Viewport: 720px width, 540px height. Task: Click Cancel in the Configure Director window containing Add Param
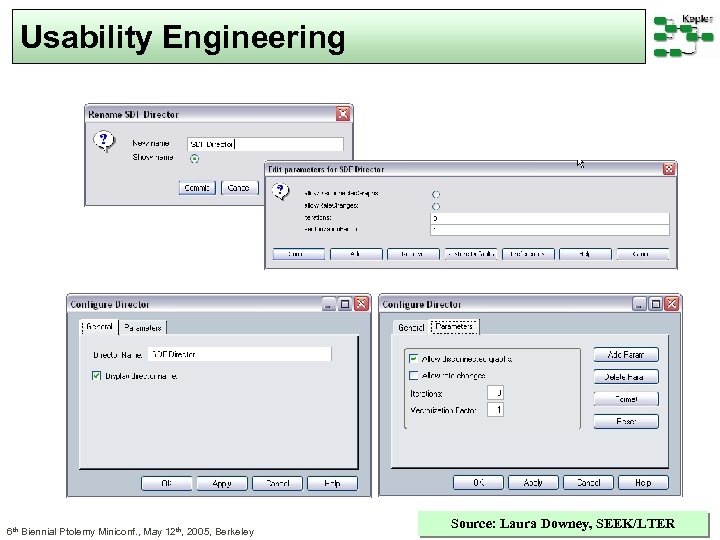point(588,483)
